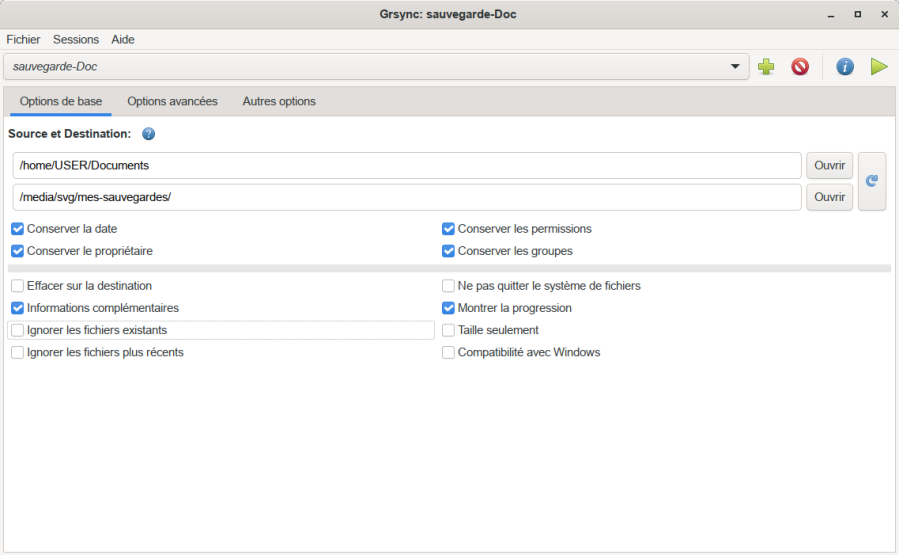Run the sync with green play icon

click(x=879, y=67)
